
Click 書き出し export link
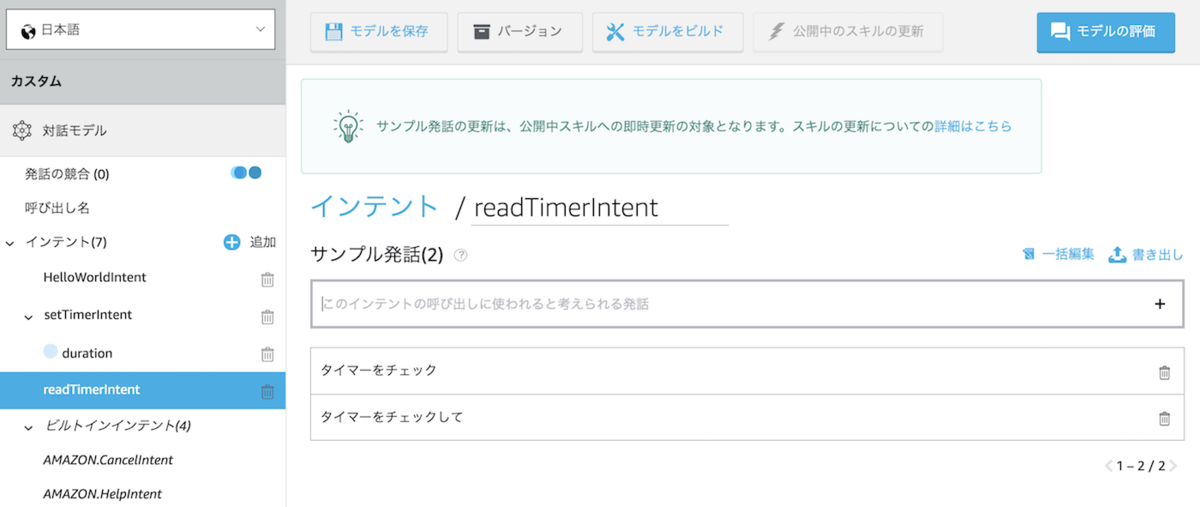click(1158, 255)
